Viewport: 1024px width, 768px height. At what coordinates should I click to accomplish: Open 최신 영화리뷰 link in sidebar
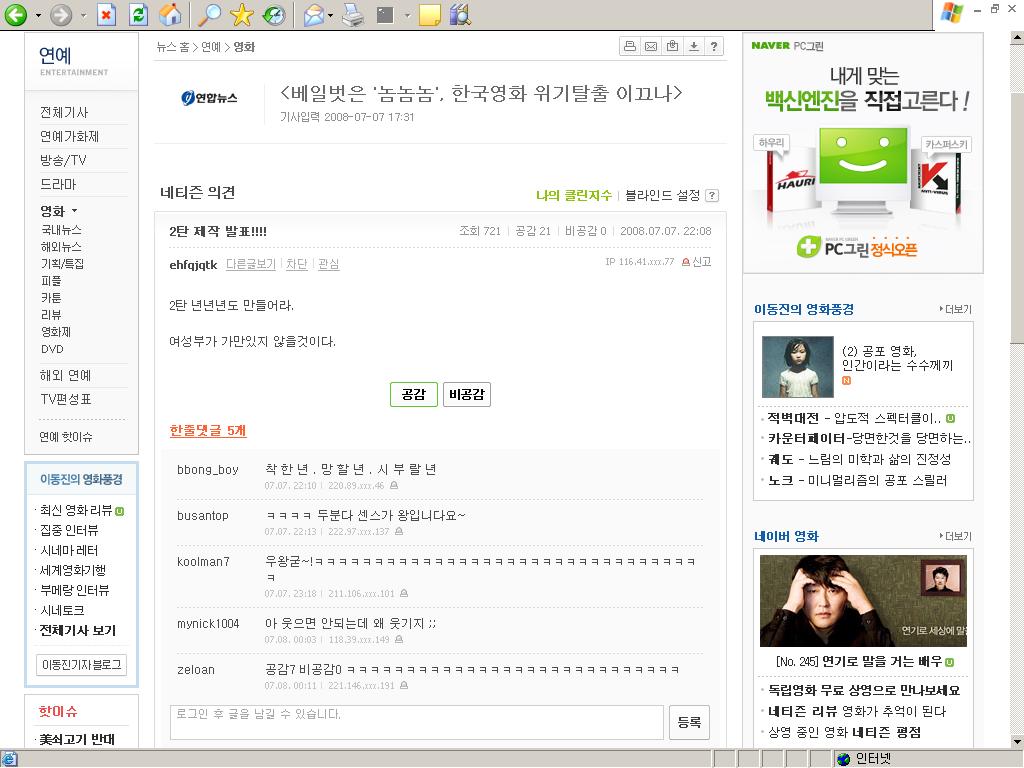point(76,511)
